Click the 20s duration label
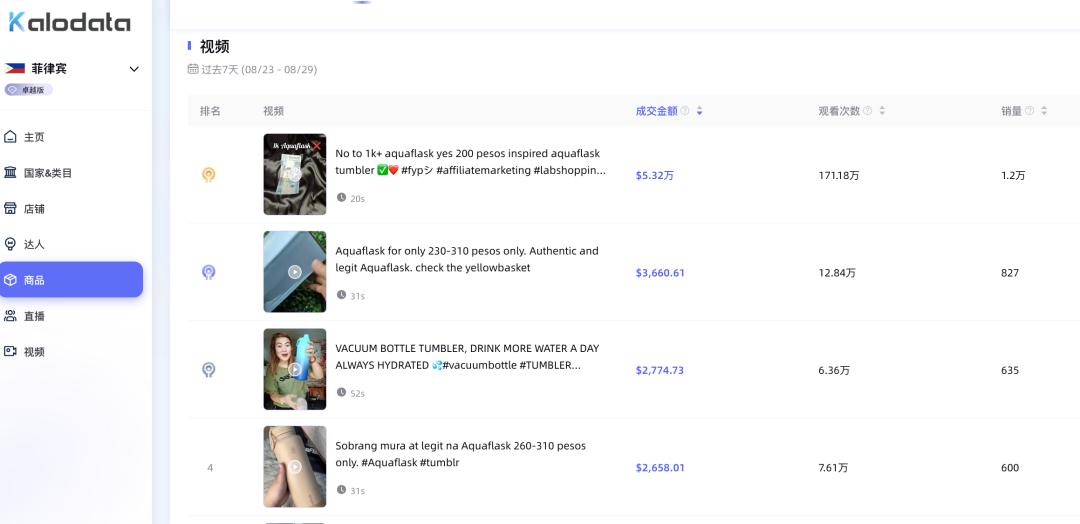The width and height of the screenshot is (1080, 524). click(x=357, y=198)
